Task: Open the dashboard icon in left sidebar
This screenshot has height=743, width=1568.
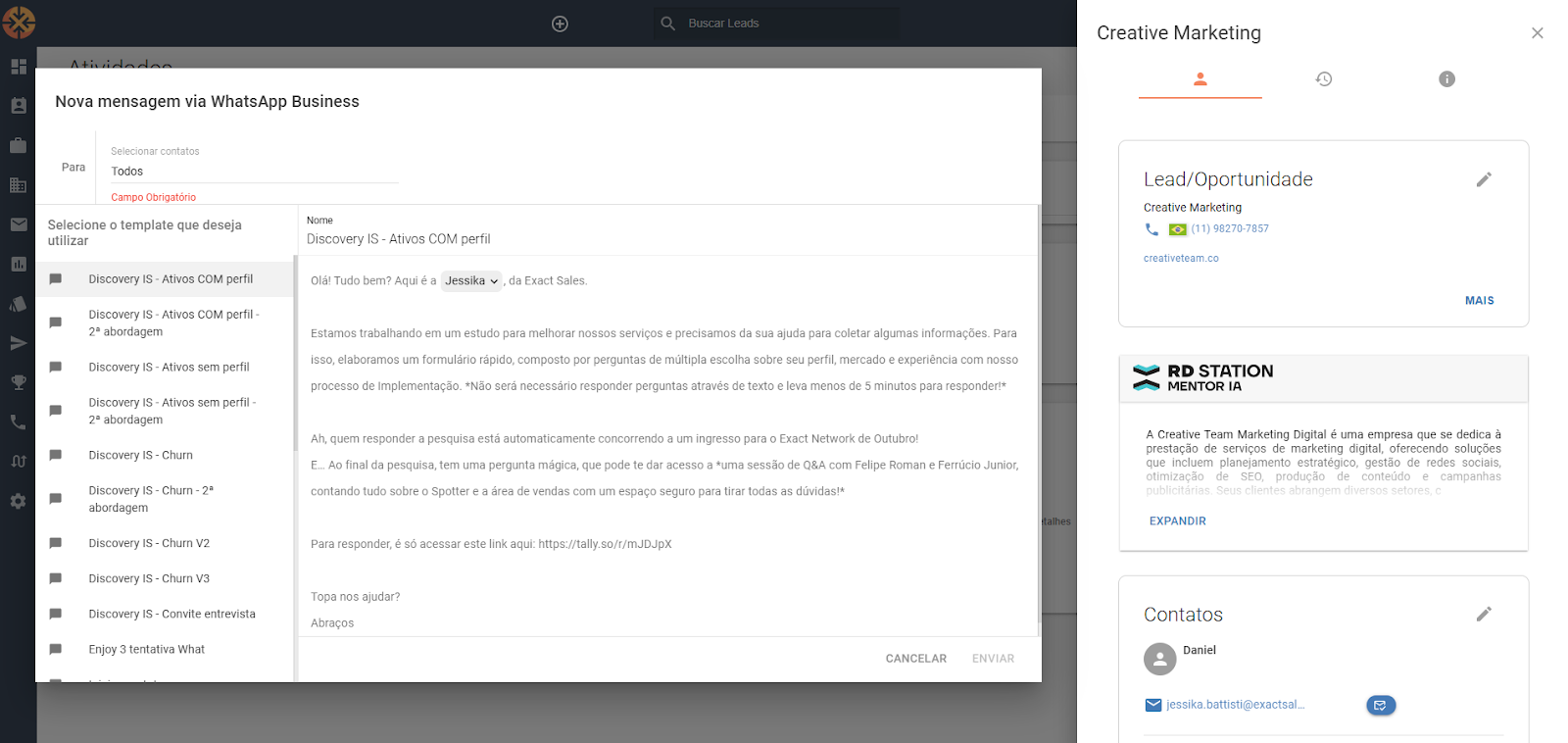Action: pyautogui.click(x=19, y=67)
